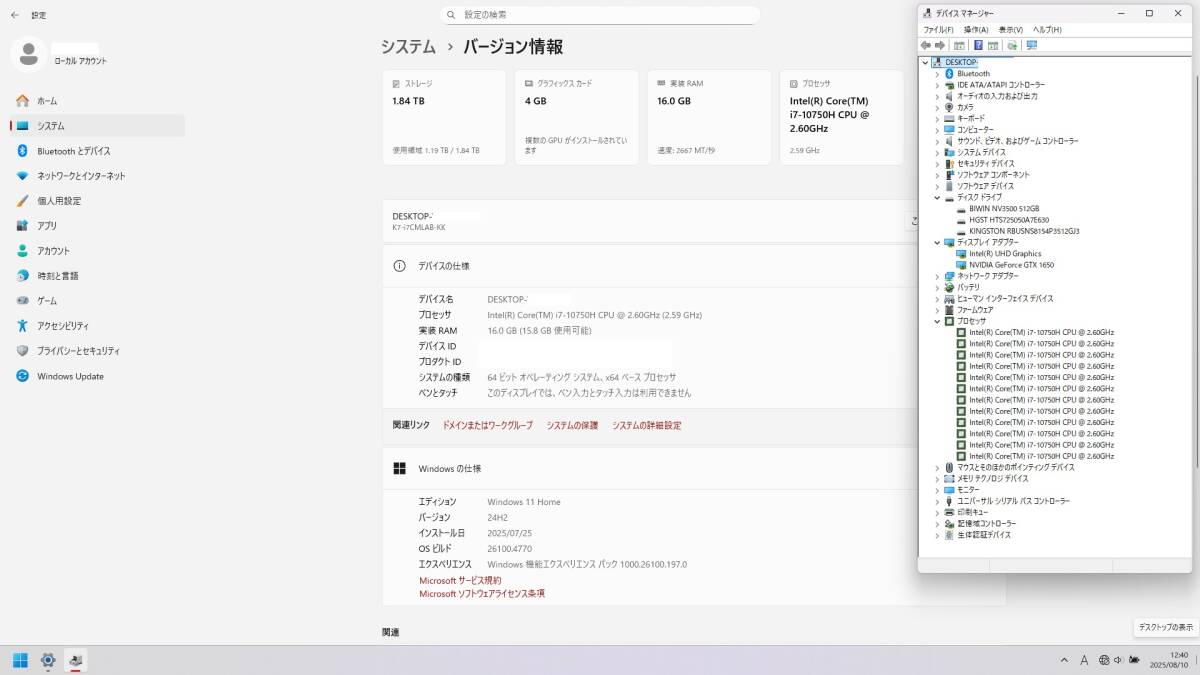This screenshot has height=675, width=1200.
Task: Open ネットワークとインターネット in Settings sidebar
Action: (97, 176)
